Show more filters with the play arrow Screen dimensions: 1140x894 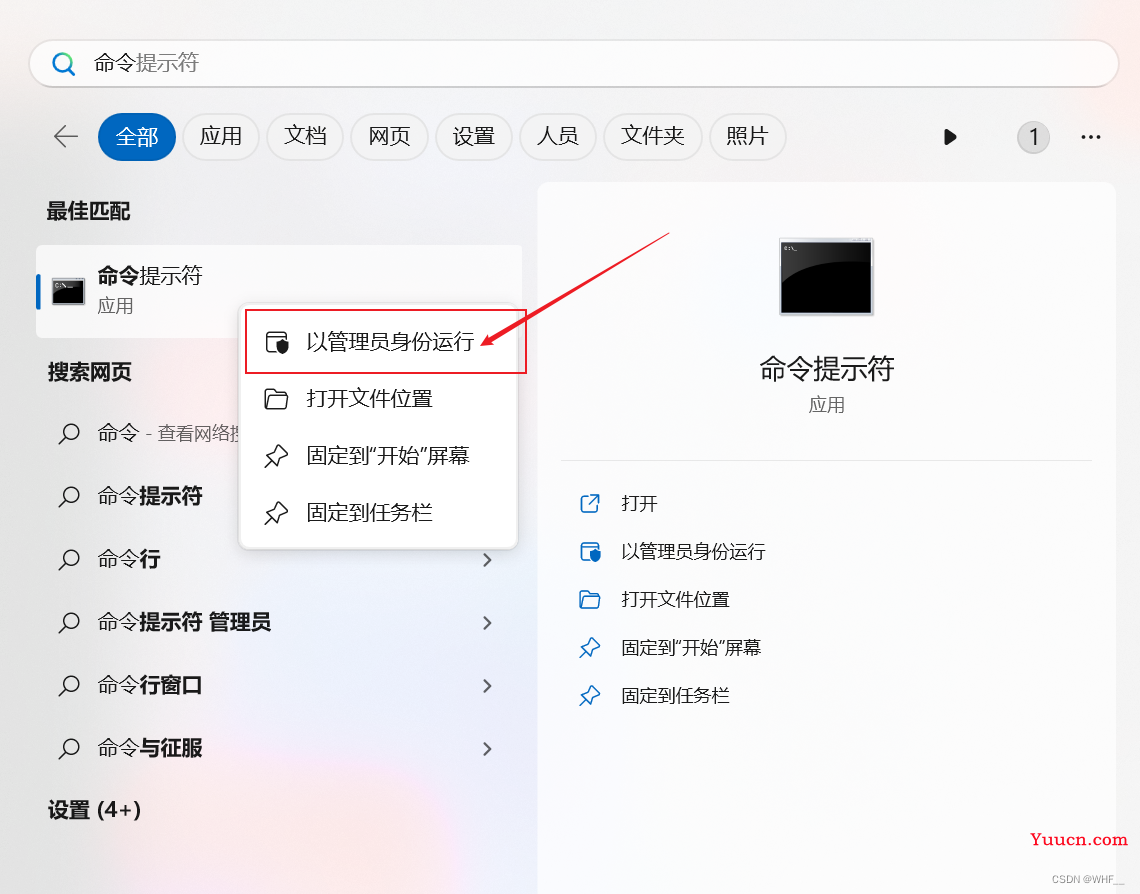tap(950, 137)
